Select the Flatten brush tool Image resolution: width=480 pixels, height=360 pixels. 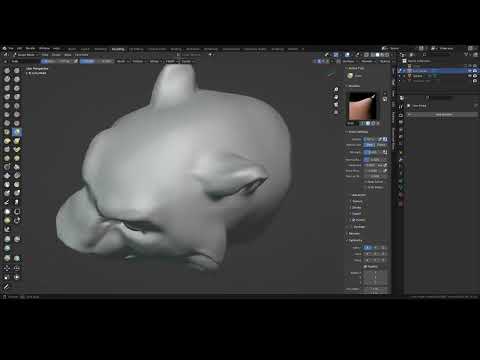[x=7, y=115]
